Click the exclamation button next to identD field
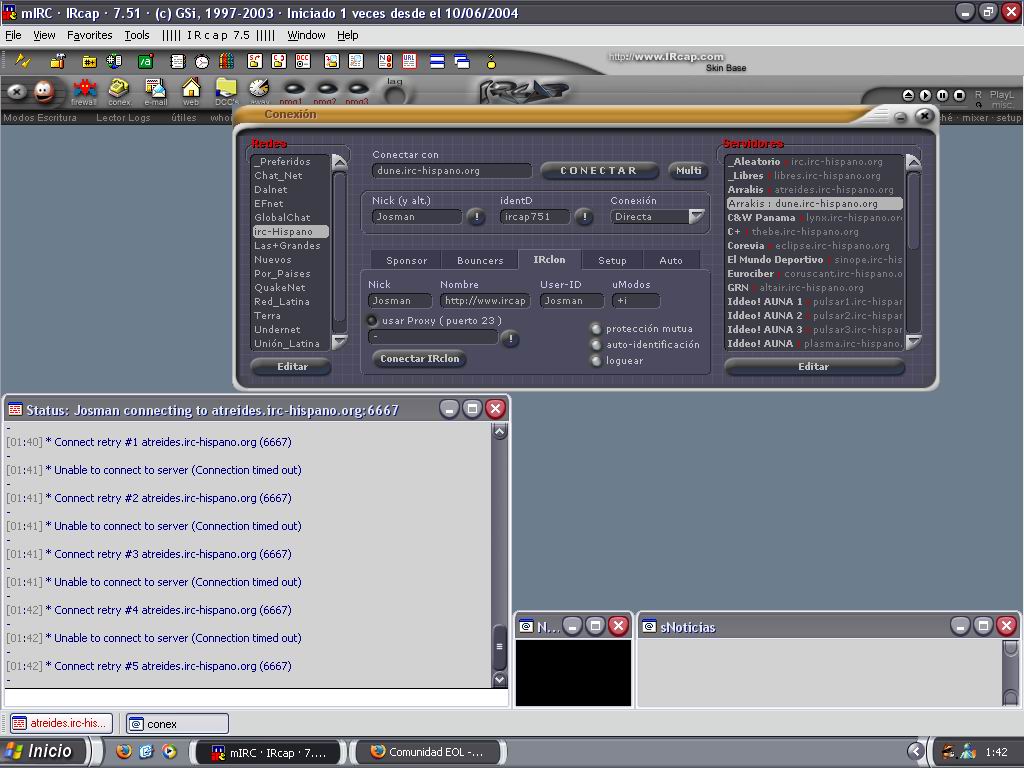The image size is (1024, 768). click(x=584, y=217)
